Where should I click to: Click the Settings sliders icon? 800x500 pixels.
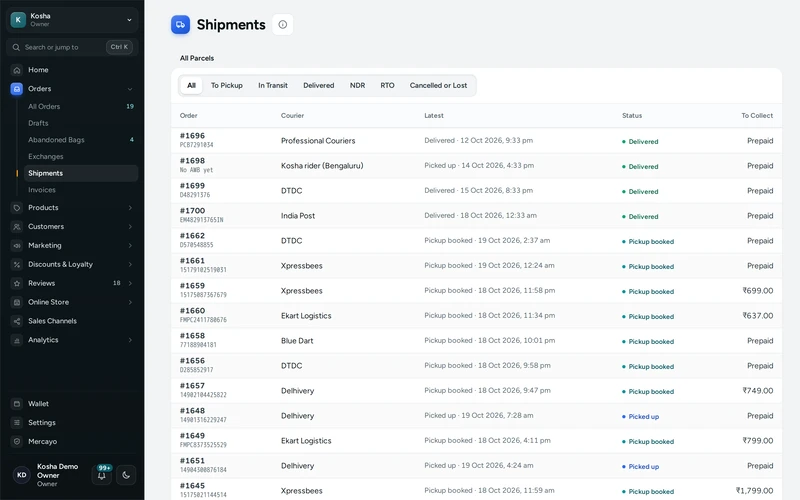[17, 422]
